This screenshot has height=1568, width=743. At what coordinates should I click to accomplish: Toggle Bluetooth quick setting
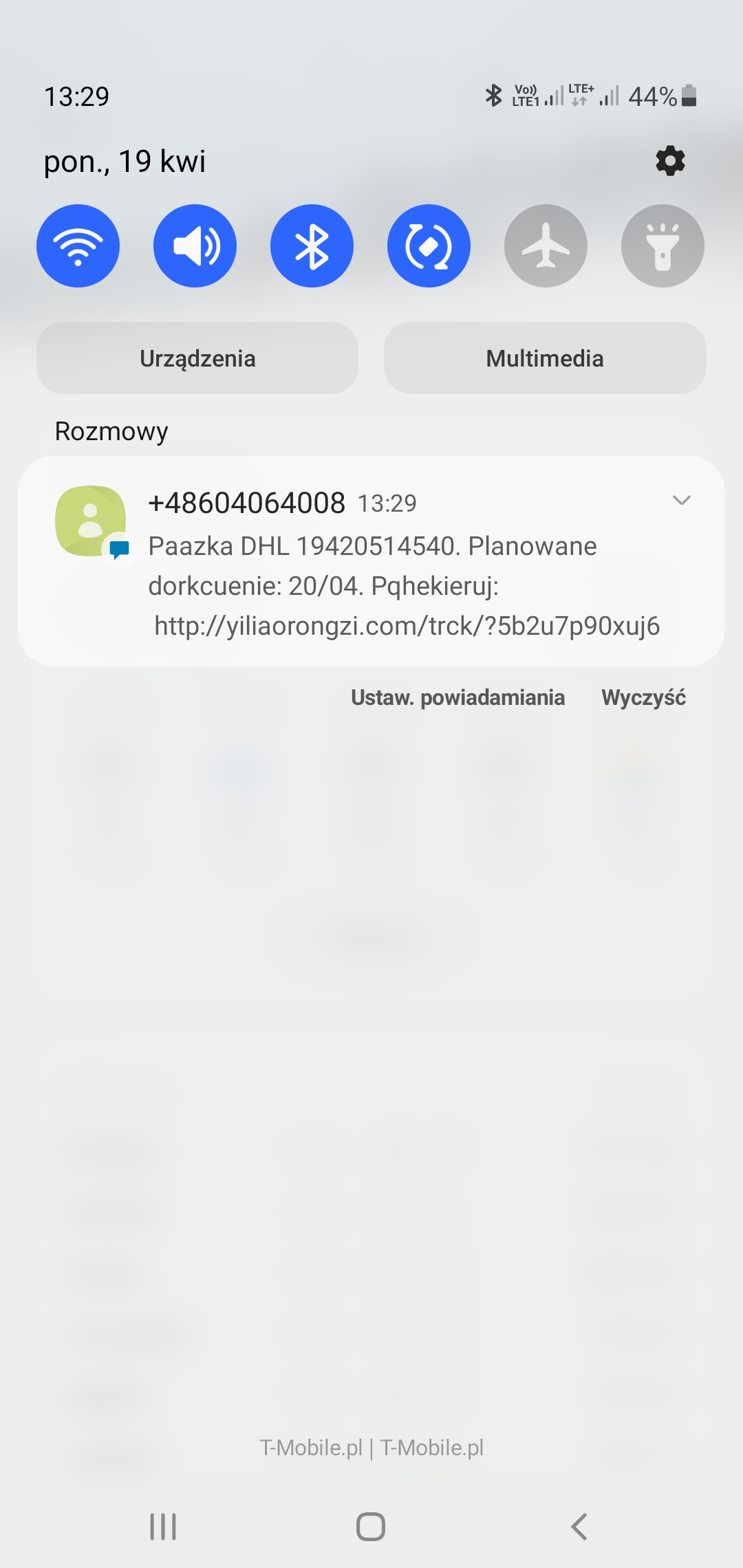pos(312,246)
